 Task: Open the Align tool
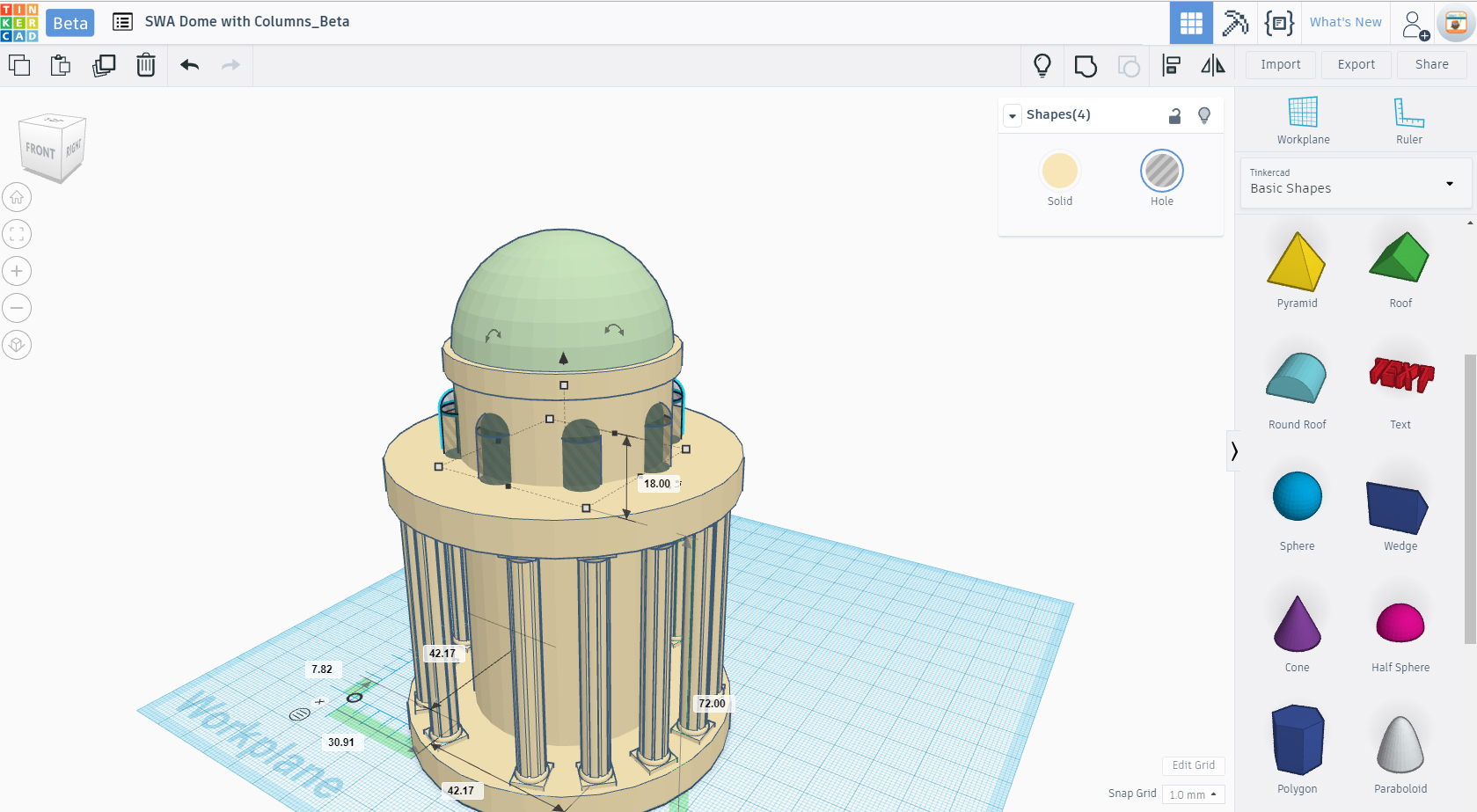point(1171,65)
